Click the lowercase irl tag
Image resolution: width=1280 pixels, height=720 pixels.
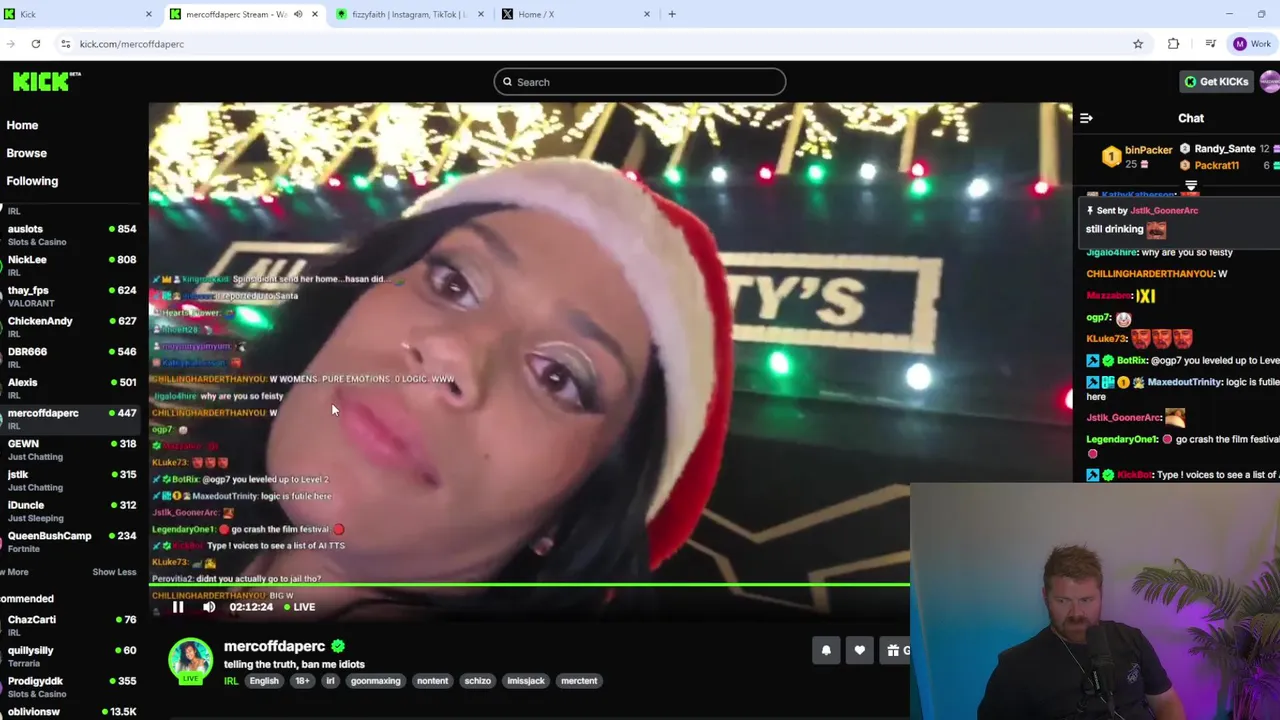pyautogui.click(x=330, y=681)
